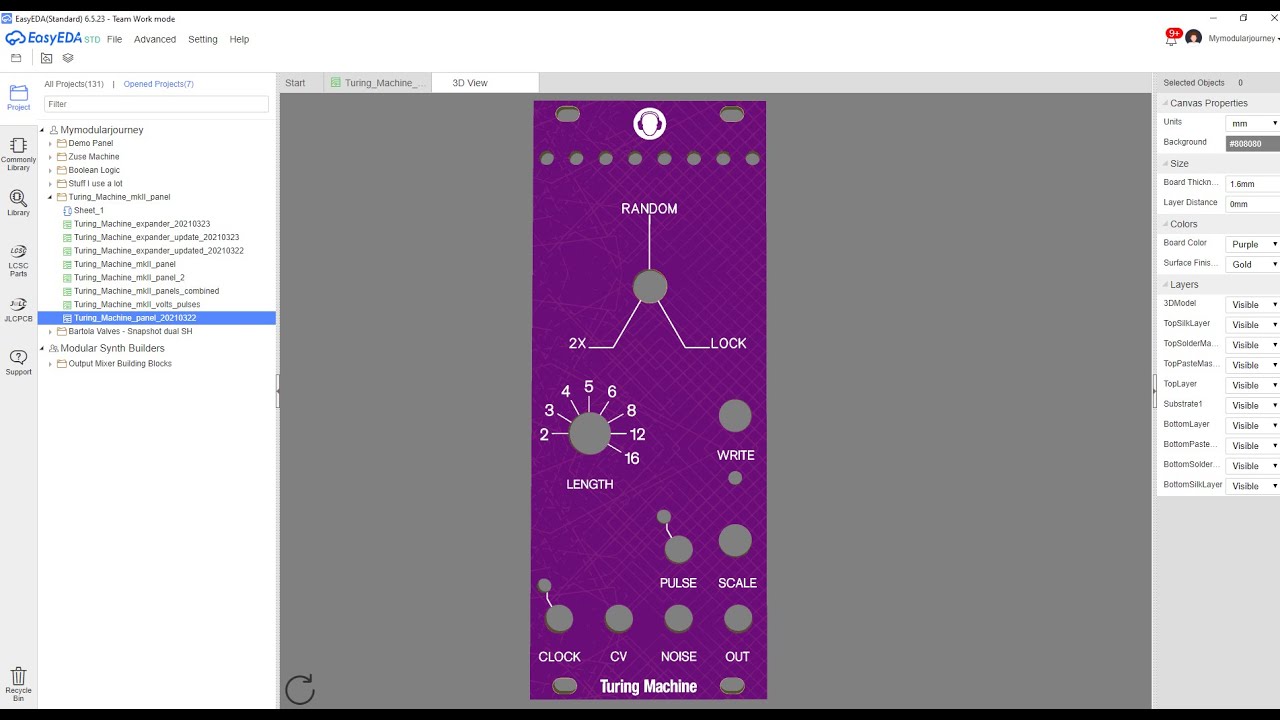
Task: Toggle TopSolderMask layer visibility dropdown
Action: click(1252, 345)
